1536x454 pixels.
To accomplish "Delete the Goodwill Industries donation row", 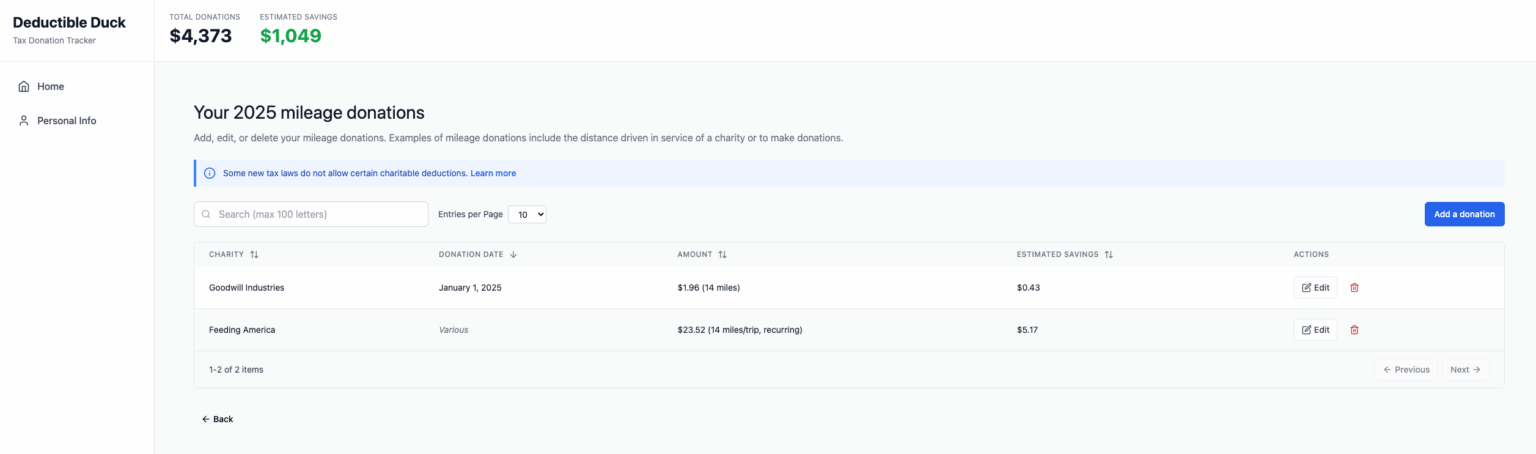I will (x=1354, y=288).
